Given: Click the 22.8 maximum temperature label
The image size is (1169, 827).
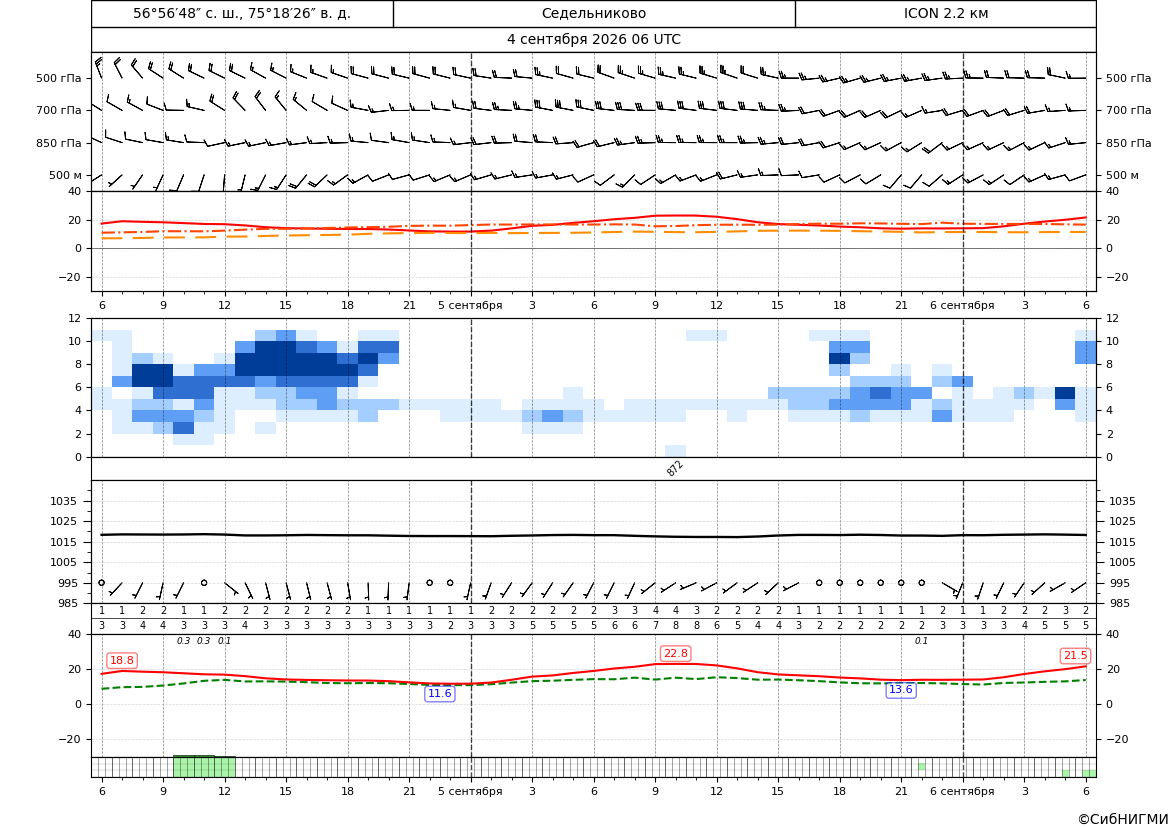Looking at the screenshot, I should tap(675, 653).
